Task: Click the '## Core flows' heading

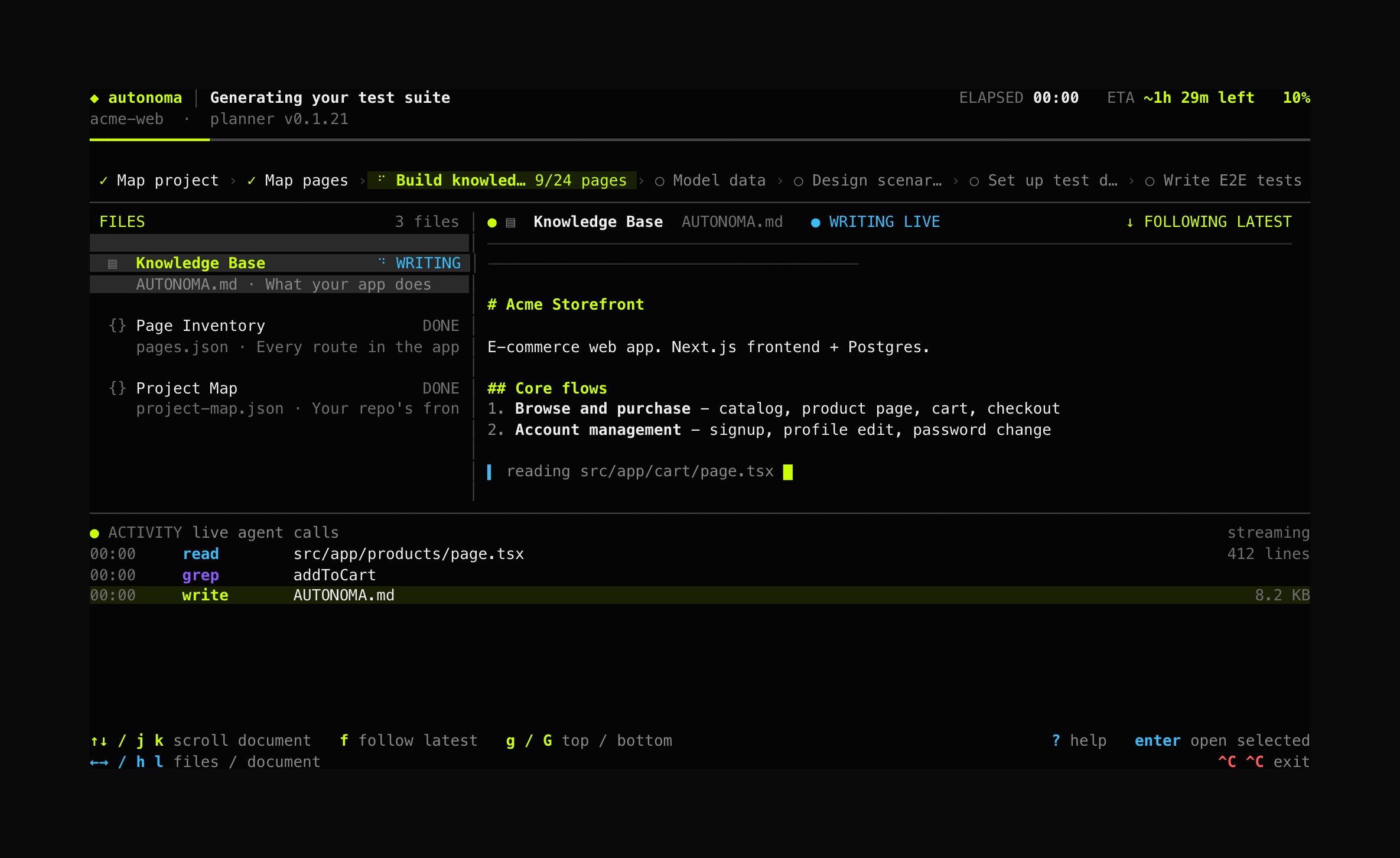Action: coord(547,389)
